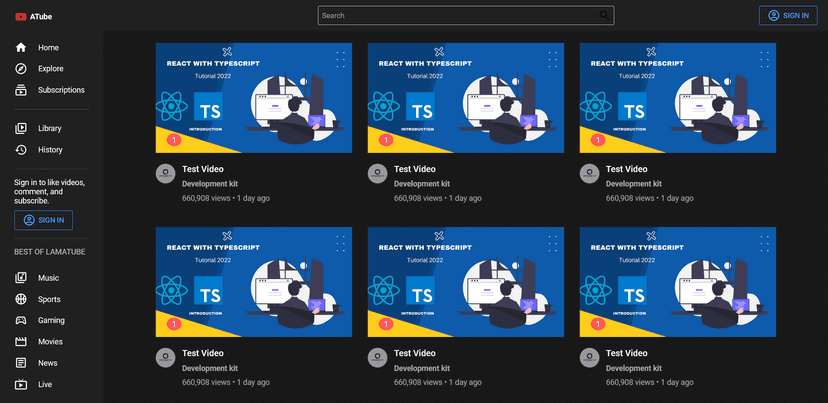Click the SIGN IN button in the header

(x=788, y=15)
